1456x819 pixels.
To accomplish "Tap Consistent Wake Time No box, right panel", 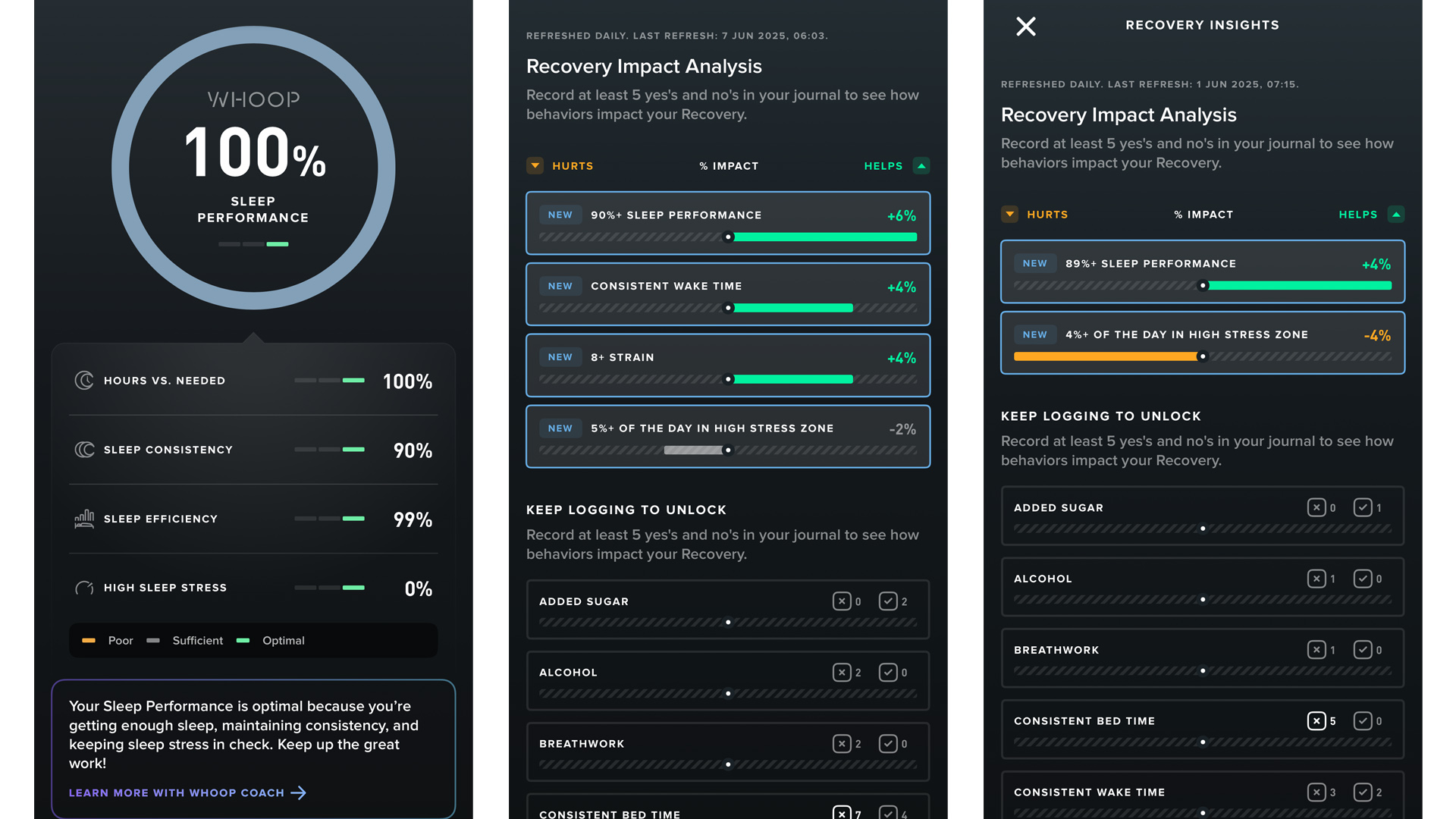I will (1316, 792).
